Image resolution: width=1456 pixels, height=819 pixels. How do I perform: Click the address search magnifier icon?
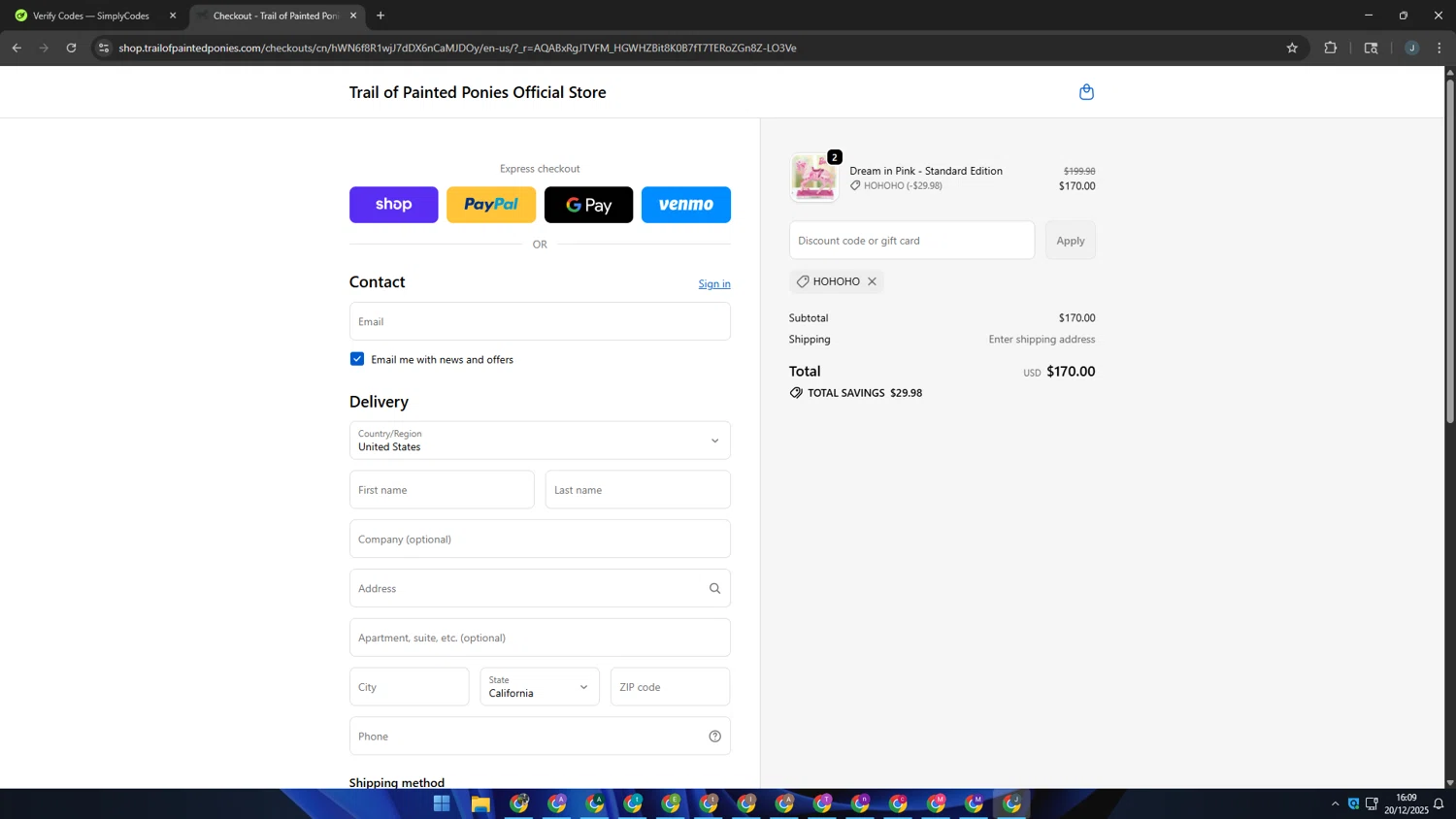[x=714, y=588]
